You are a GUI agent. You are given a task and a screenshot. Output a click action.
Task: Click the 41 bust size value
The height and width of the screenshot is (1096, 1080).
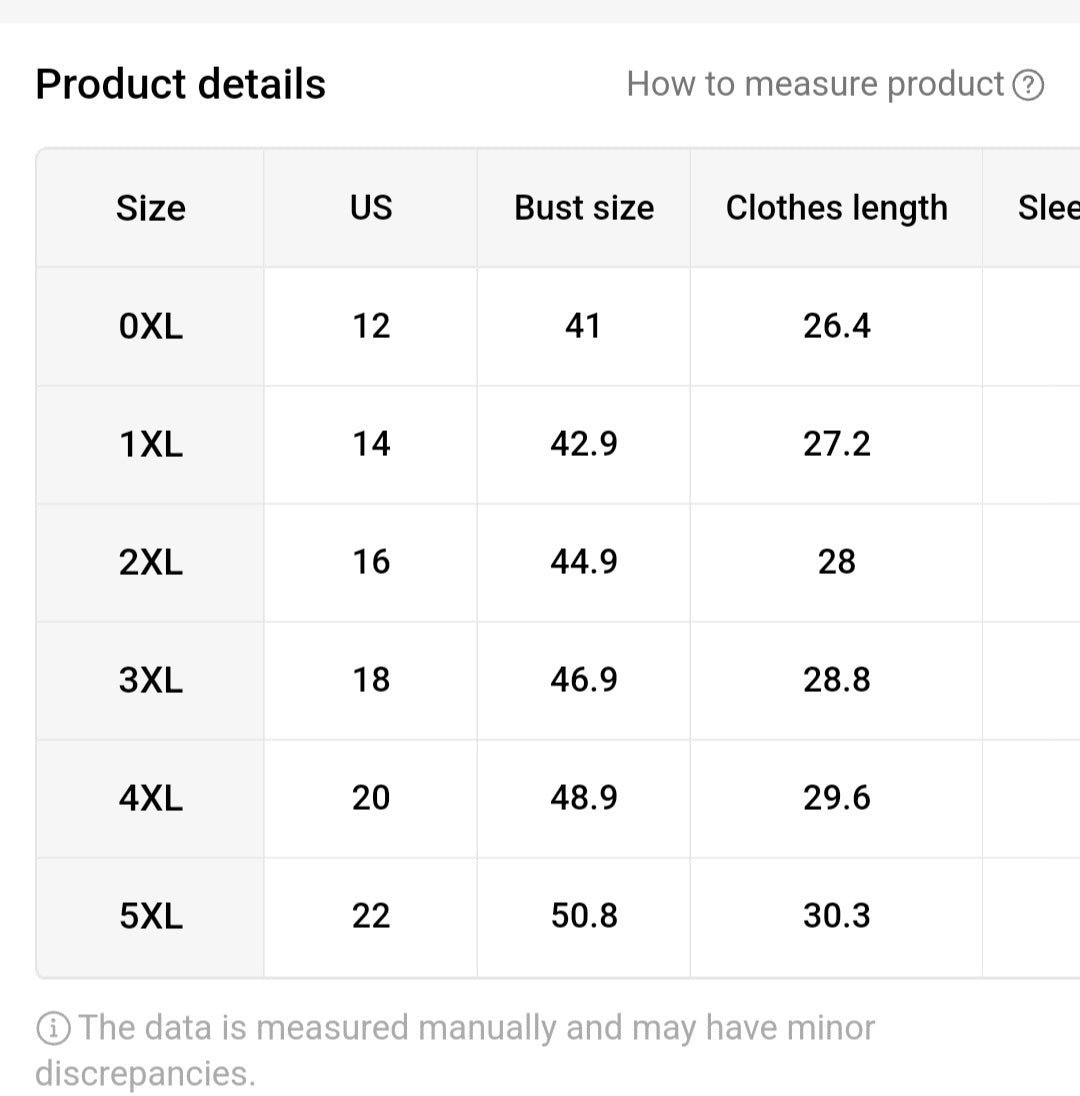(583, 326)
